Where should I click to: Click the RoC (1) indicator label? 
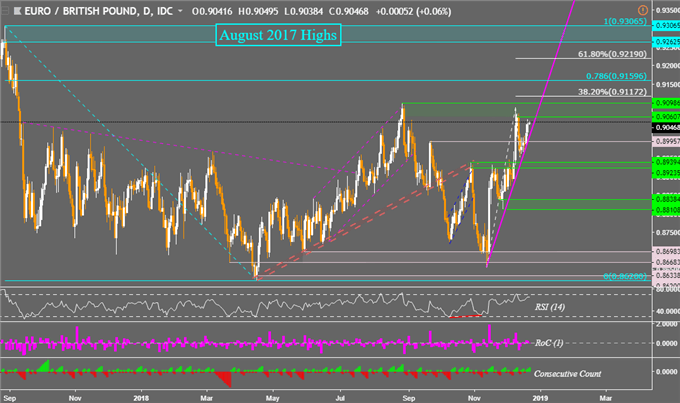point(549,343)
